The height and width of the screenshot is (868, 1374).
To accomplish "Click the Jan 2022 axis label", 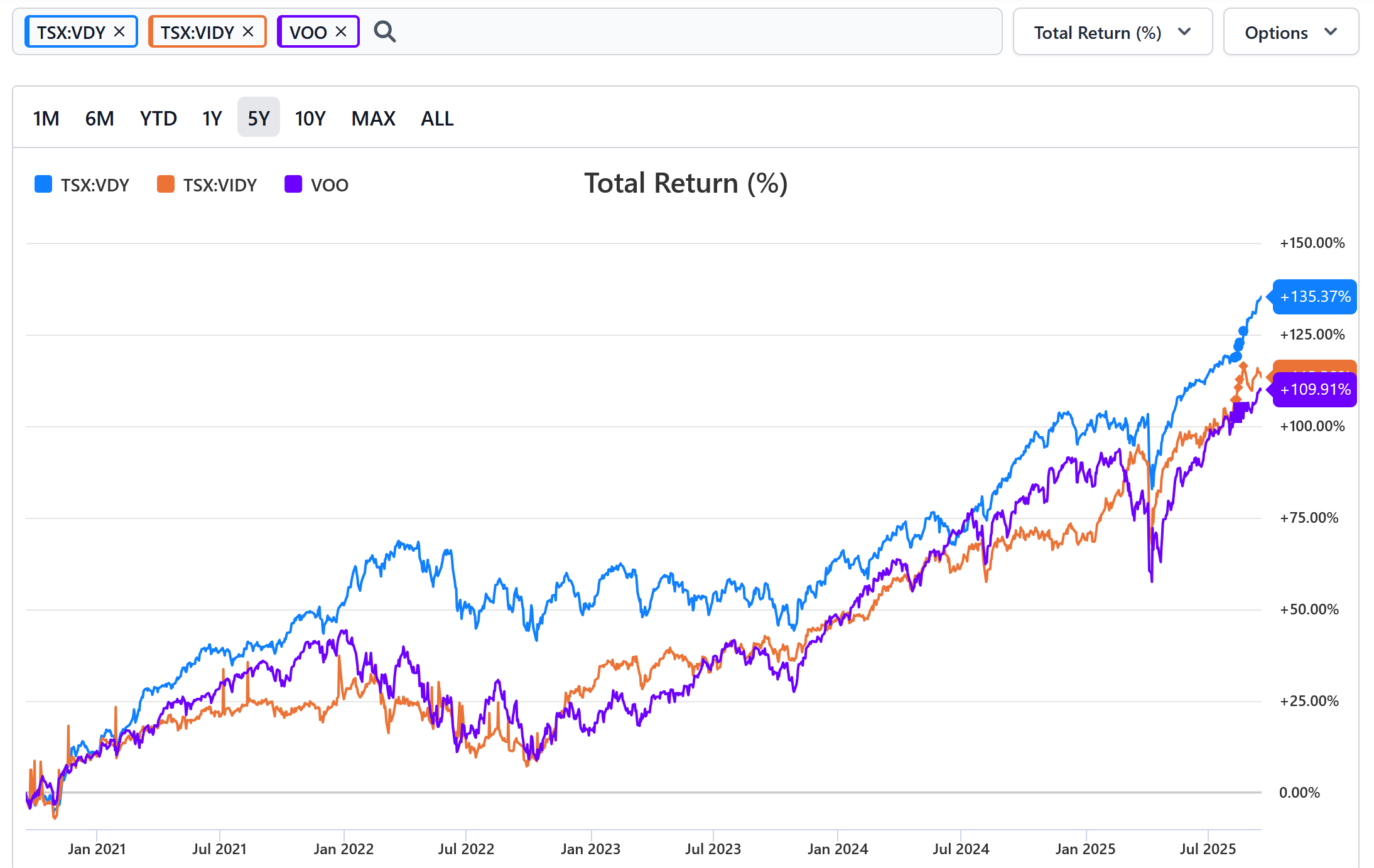I will [343, 849].
